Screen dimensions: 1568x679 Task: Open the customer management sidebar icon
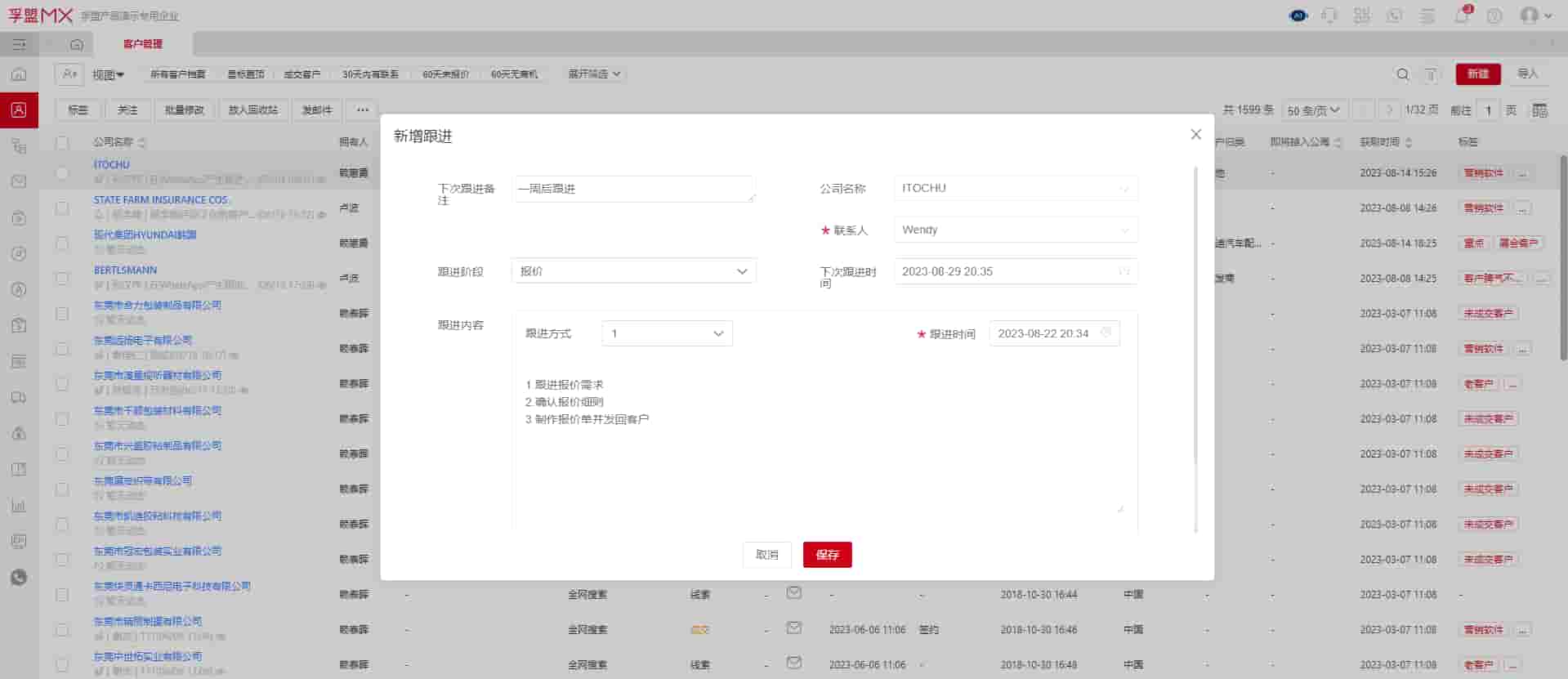(19, 110)
